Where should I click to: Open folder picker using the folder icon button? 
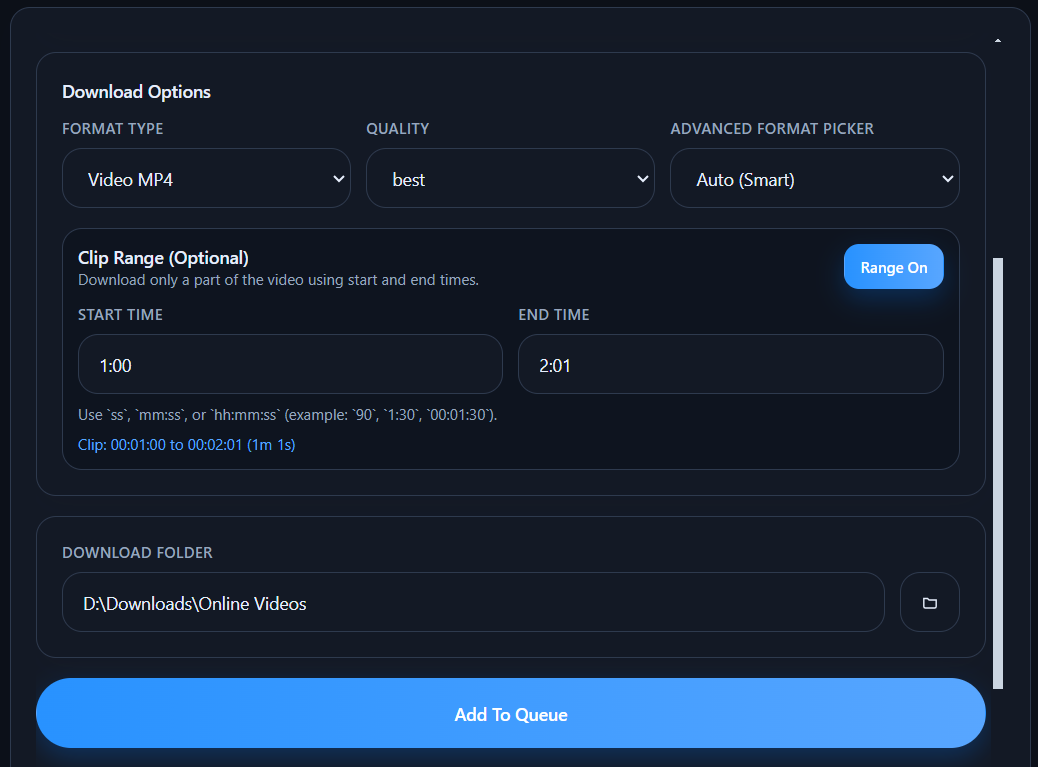tap(929, 602)
